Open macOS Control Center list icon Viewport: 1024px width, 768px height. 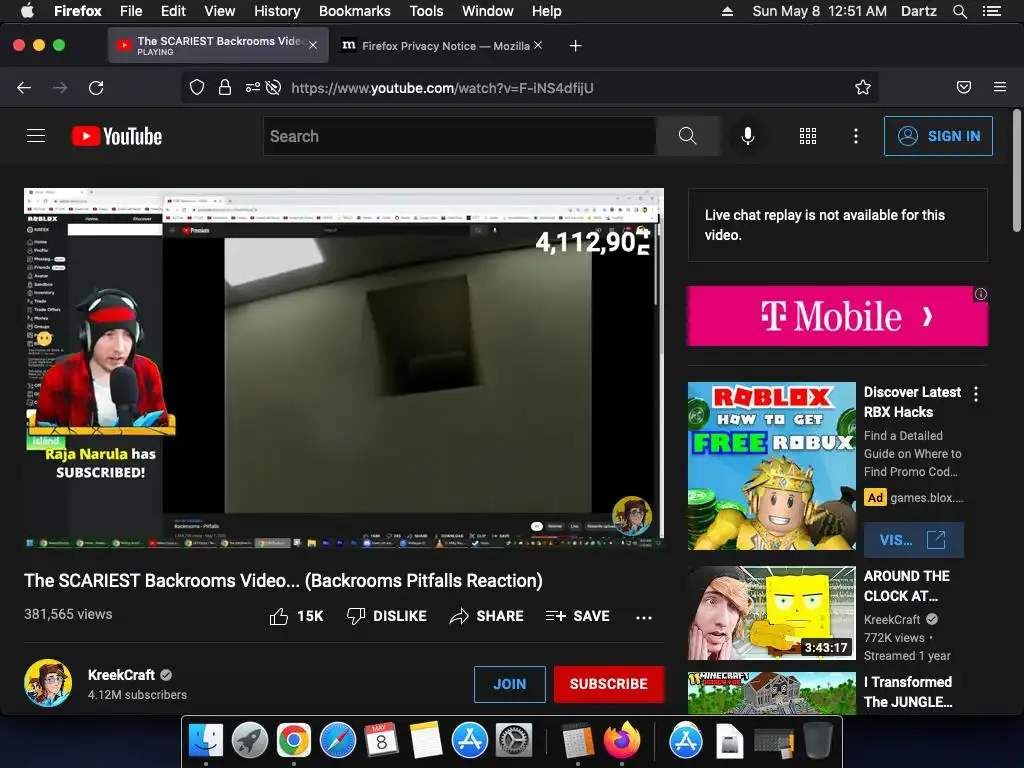pos(992,11)
